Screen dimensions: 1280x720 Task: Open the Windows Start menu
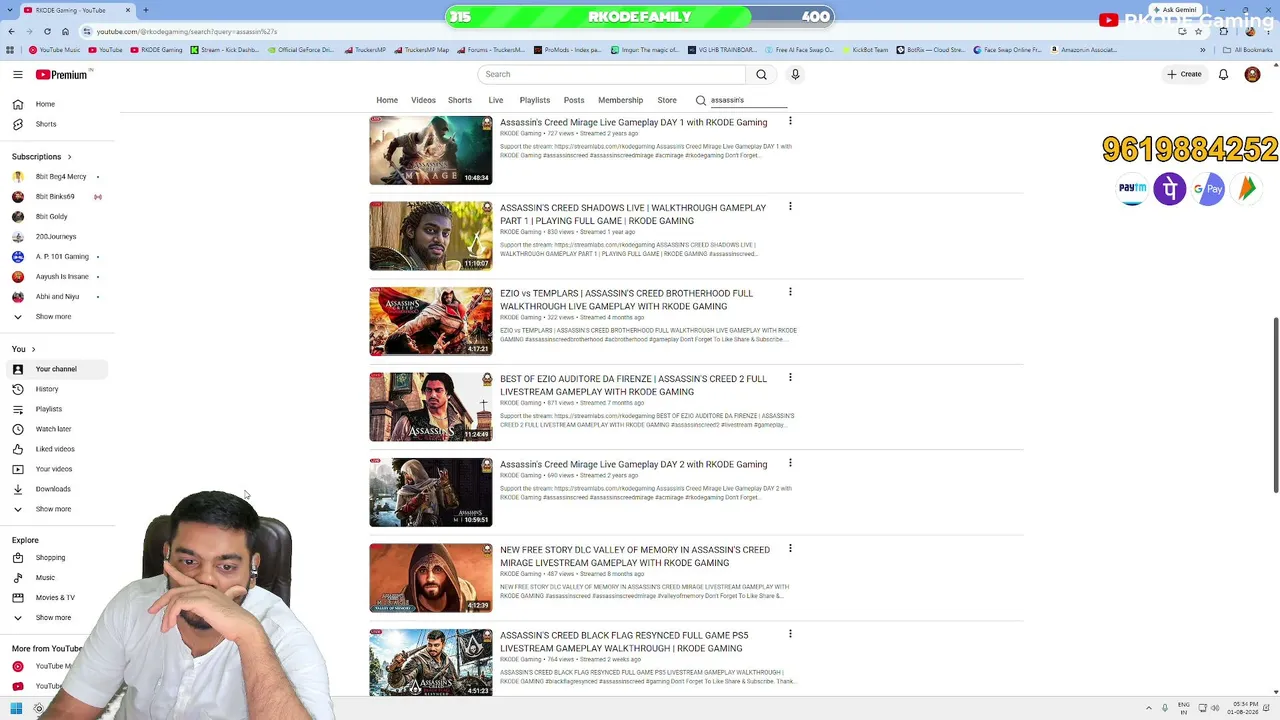16,709
